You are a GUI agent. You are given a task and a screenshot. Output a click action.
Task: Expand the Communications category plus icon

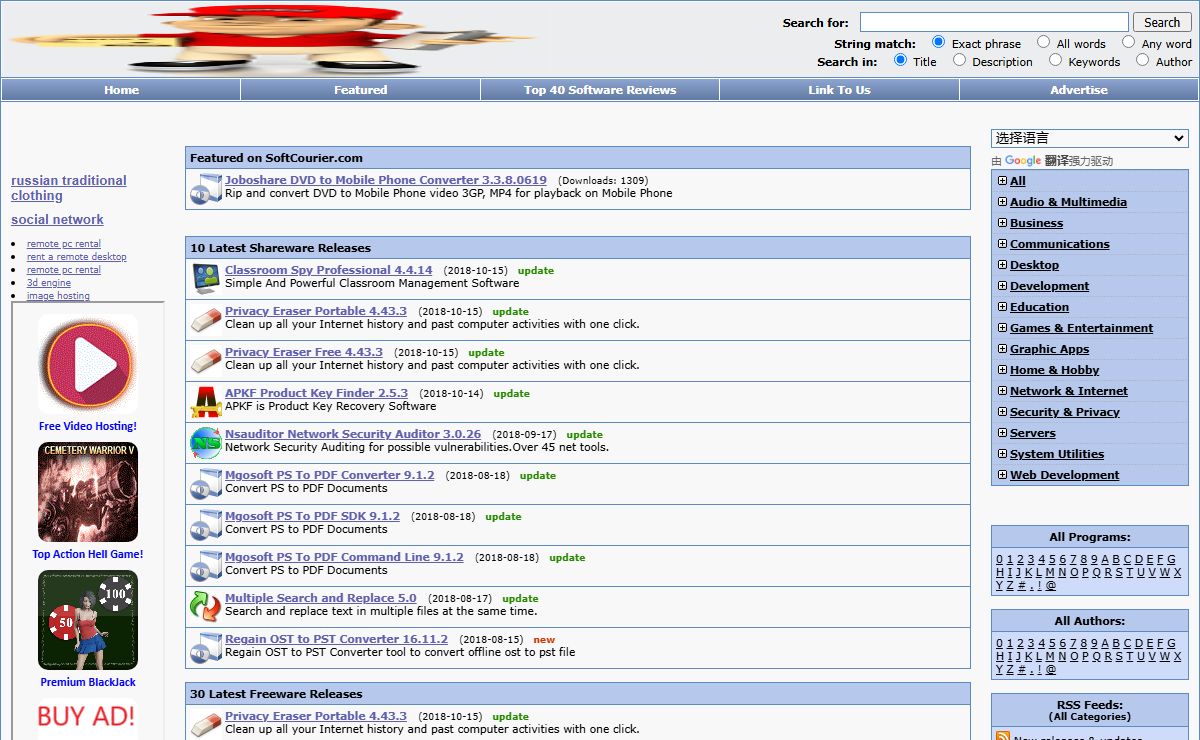(1002, 244)
